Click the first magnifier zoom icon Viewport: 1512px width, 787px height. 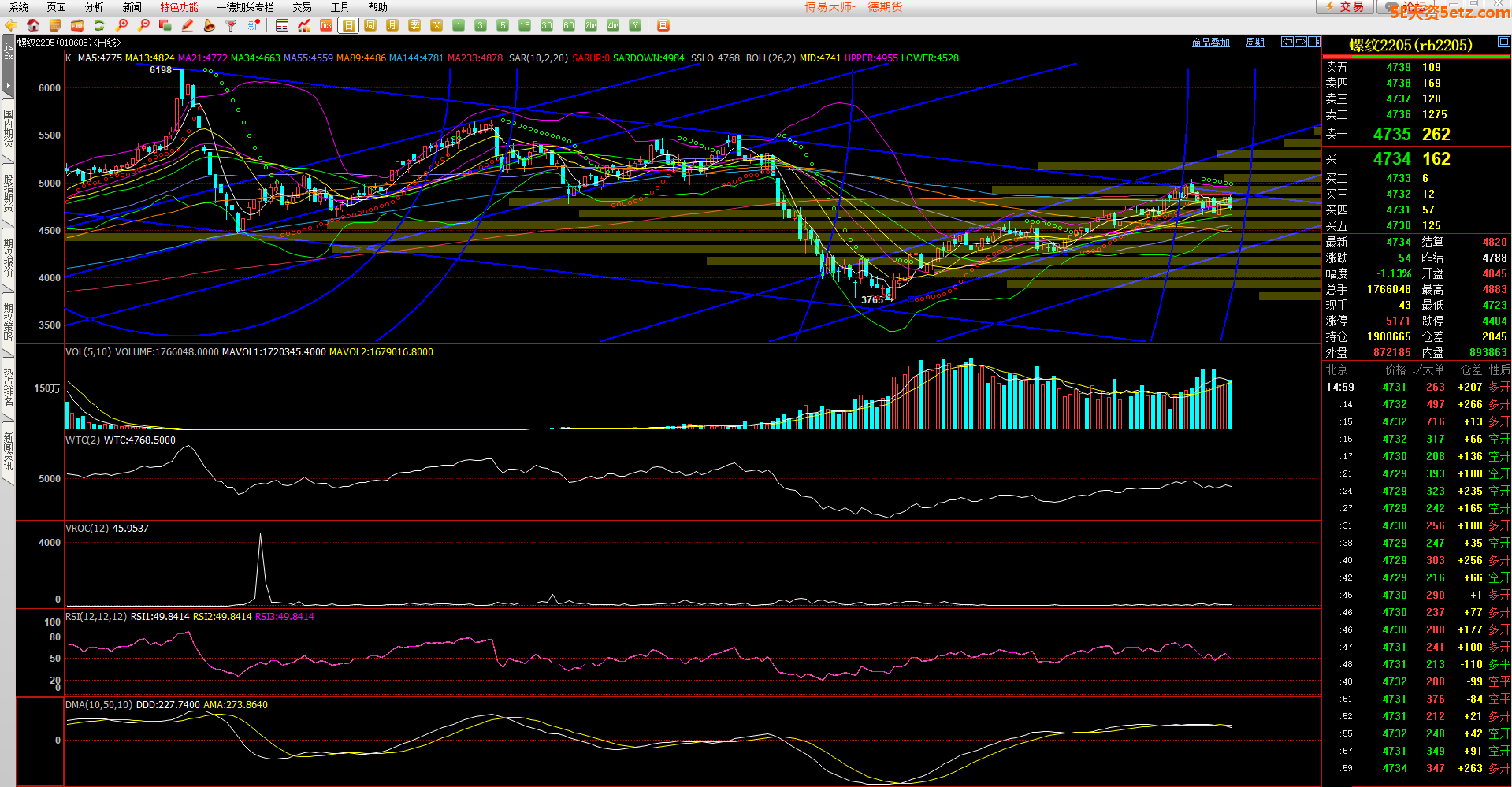pos(121,25)
